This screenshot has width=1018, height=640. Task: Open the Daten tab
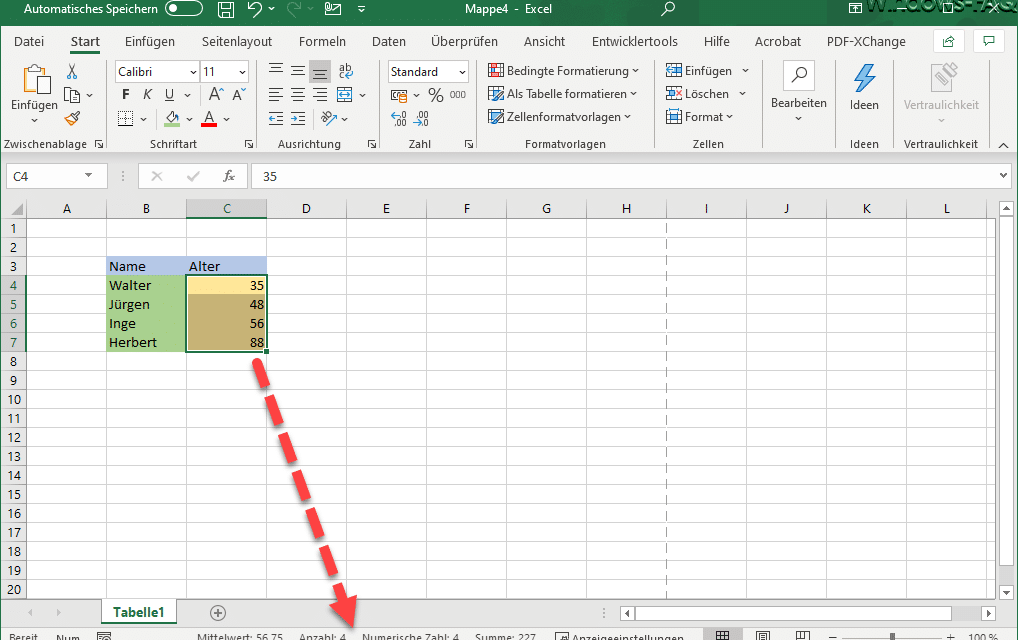(389, 42)
